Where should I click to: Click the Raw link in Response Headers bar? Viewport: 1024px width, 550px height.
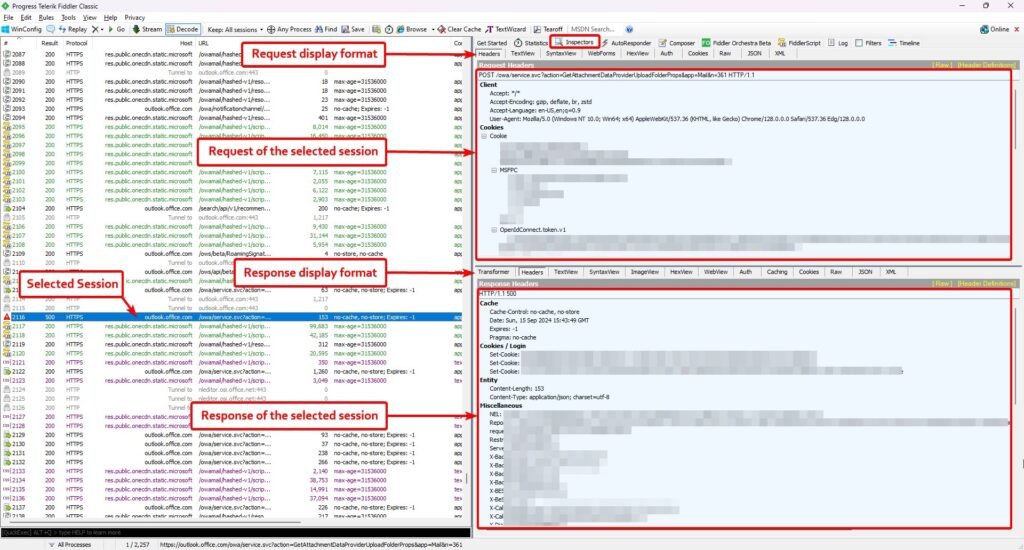[941, 283]
